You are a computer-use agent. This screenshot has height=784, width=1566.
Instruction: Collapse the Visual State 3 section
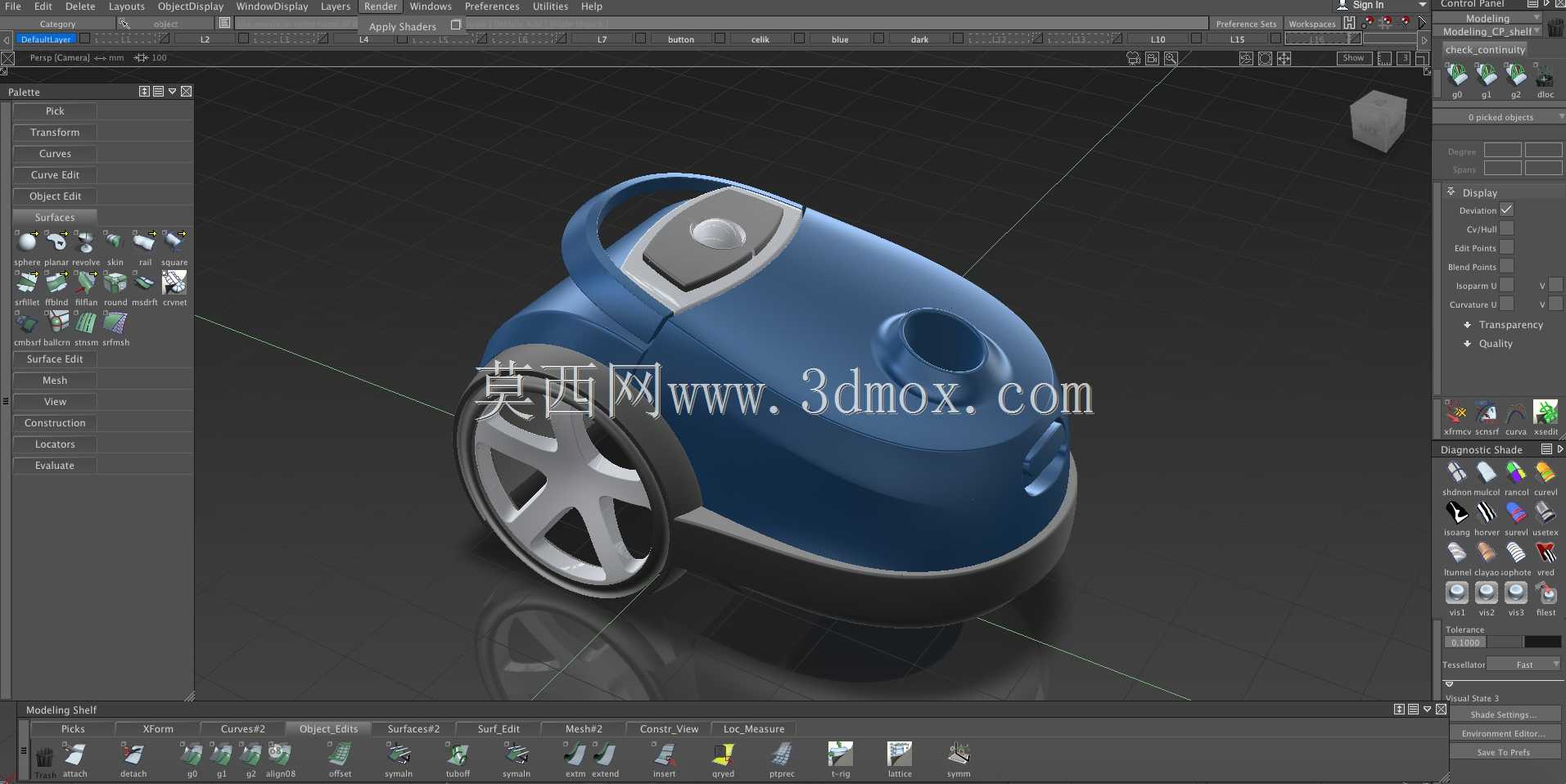(x=1449, y=684)
